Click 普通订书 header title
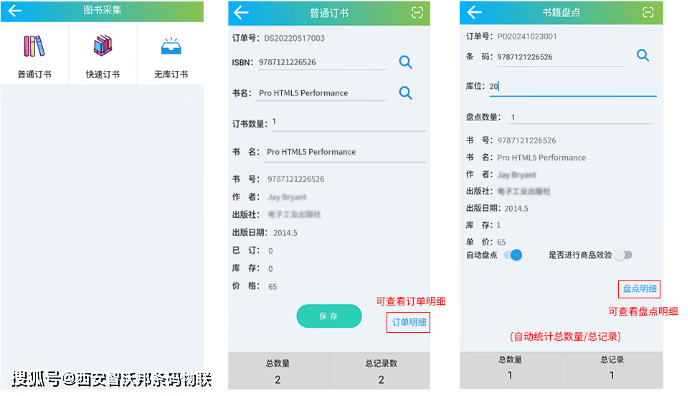Screen dimensions: 688x396 click(329, 13)
